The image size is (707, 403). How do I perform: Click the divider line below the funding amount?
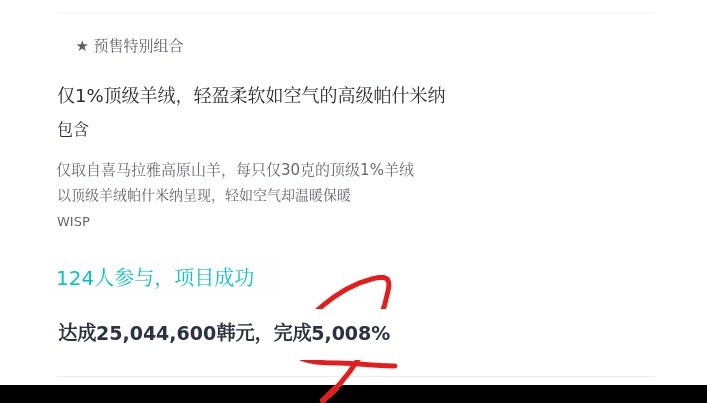[x=356, y=376]
